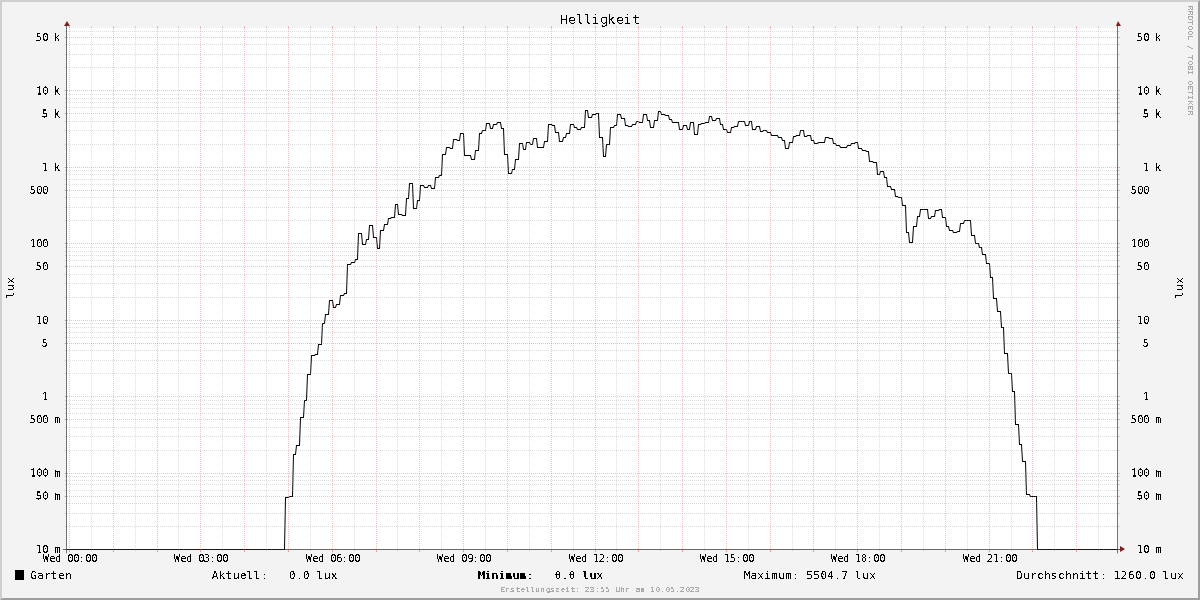Click the 10 m label on right axis
Screen dimensions: 1200x600
pos(1149,549)
